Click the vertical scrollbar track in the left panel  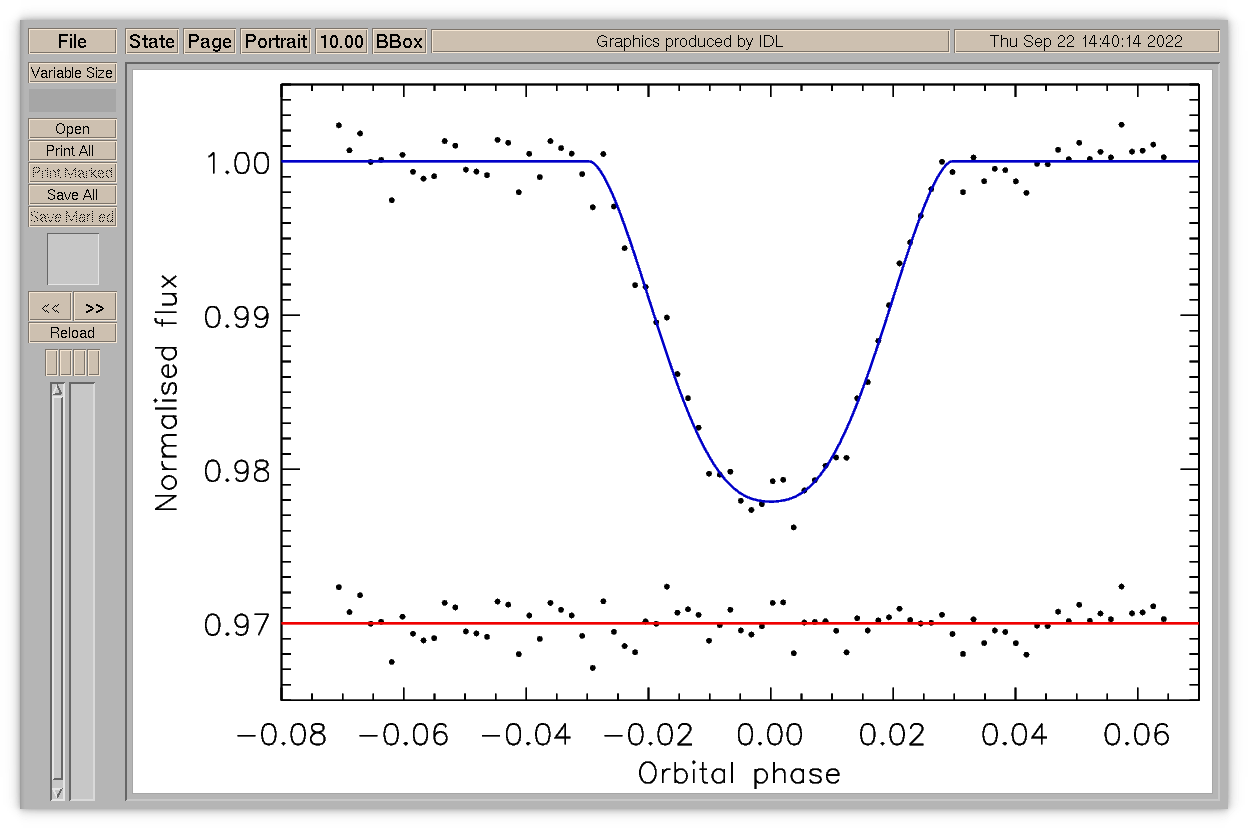pos(57,590)
